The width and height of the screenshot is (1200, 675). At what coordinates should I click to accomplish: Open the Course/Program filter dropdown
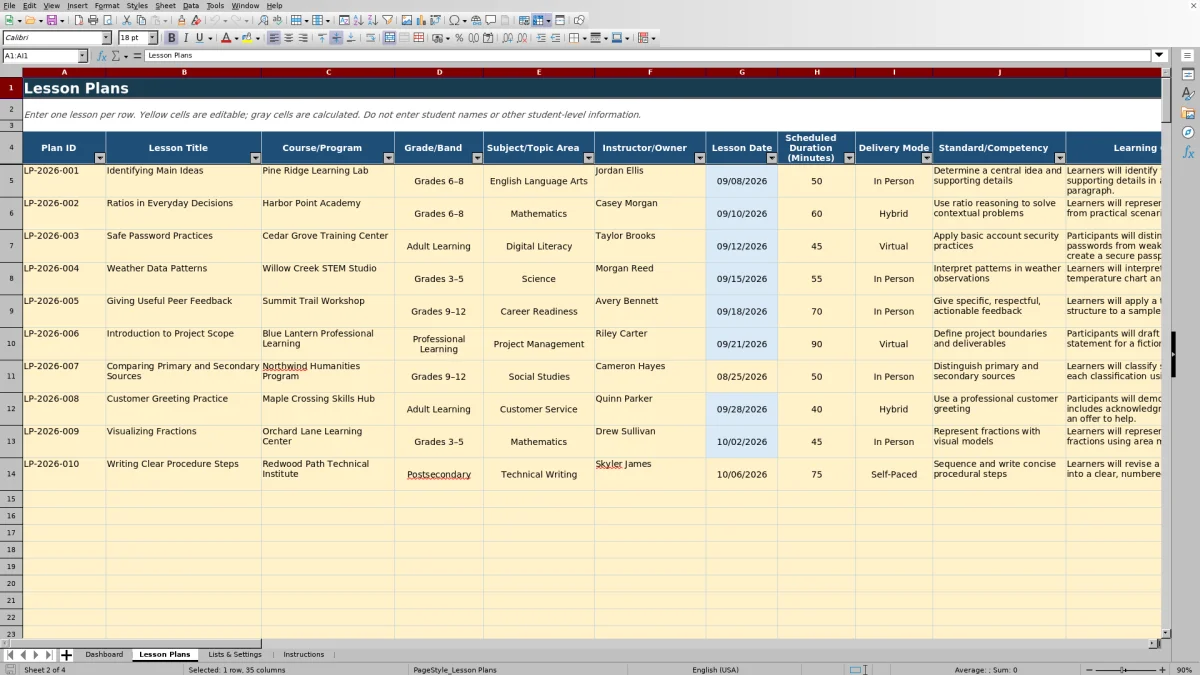point(388,158)
